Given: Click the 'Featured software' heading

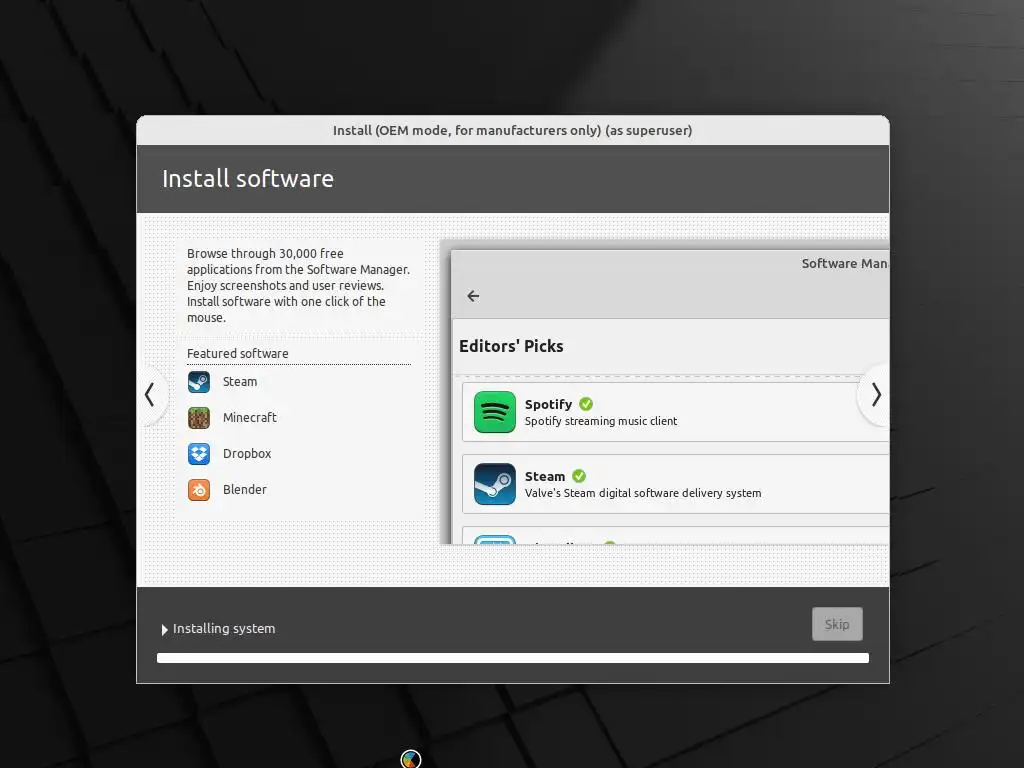Looking at the screenshot, I should pos(238,353).
